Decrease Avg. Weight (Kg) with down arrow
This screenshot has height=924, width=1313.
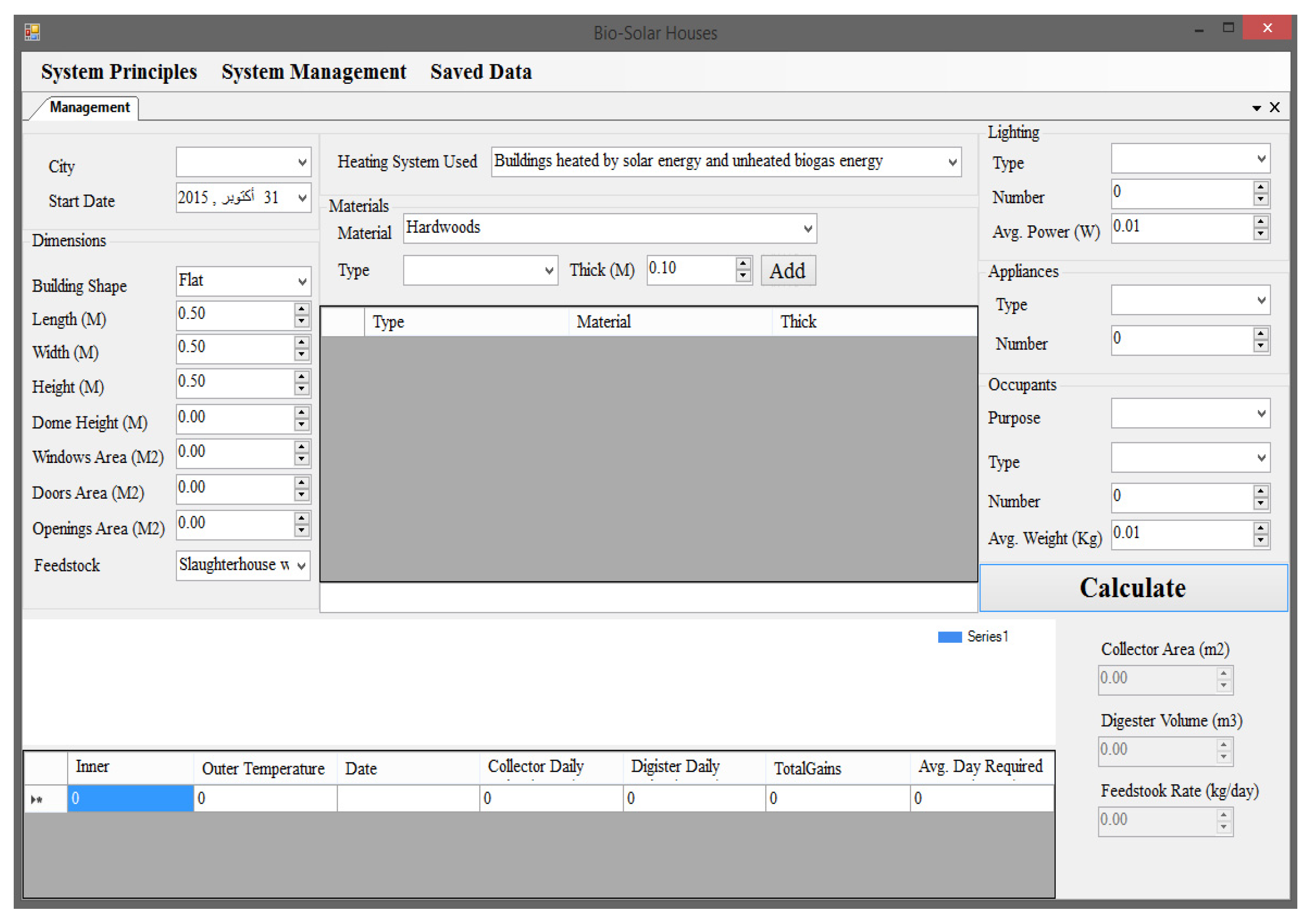point(1261,540)
